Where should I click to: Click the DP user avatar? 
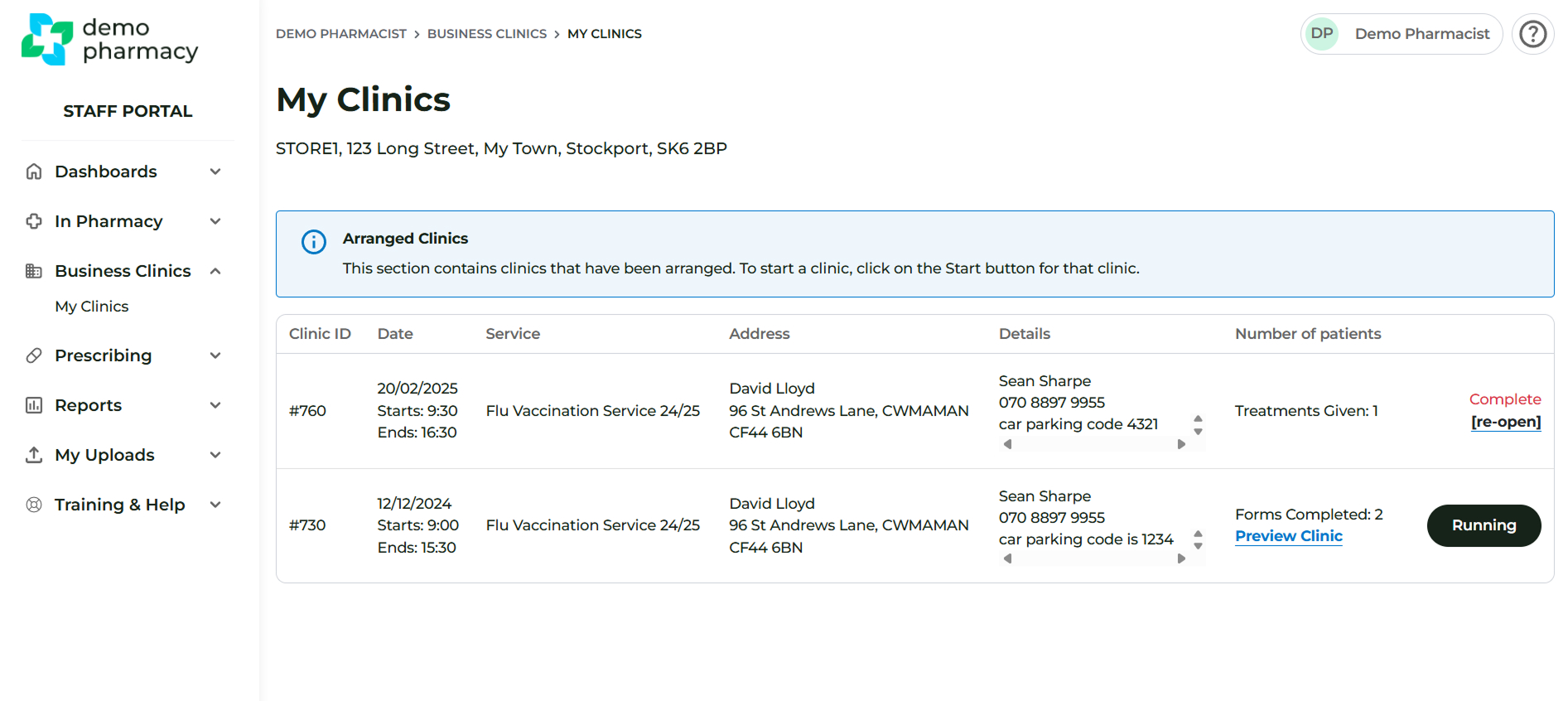point(1322,34)
